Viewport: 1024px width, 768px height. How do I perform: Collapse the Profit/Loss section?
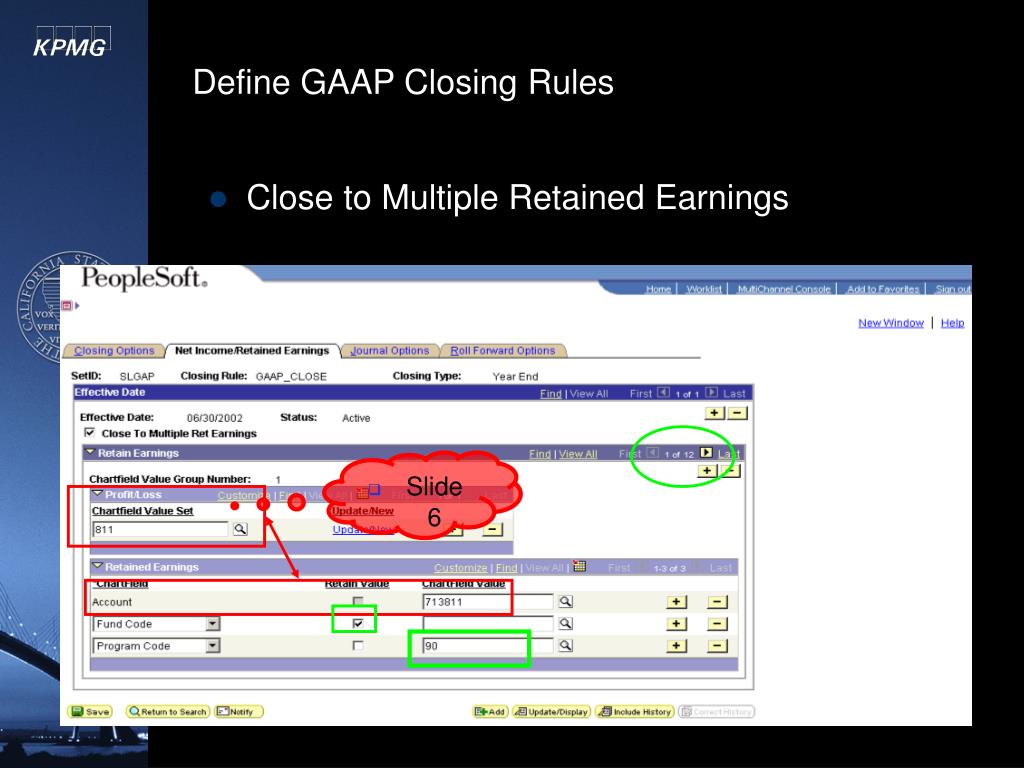pyautogui.click(x=97, y=494)
